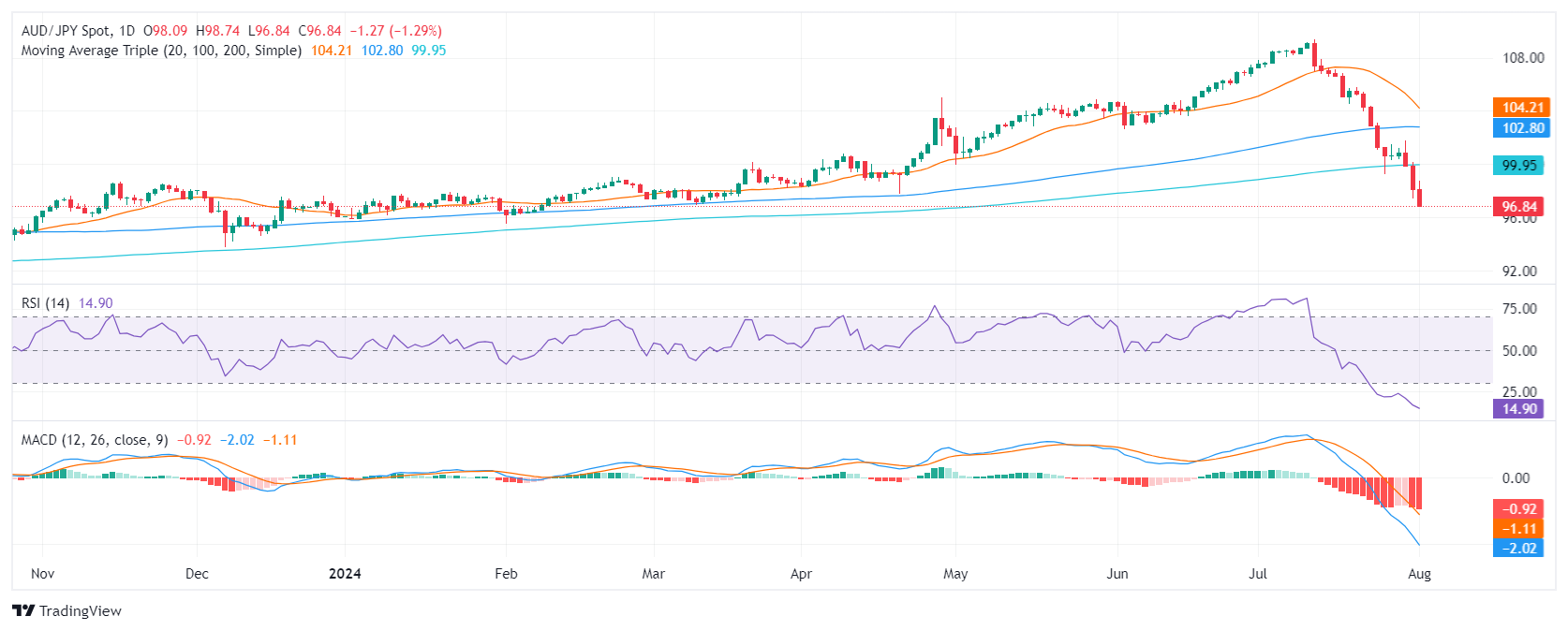Click the TradingView logo icon
The height and width of the screenshot is (631, 1568).
click(x=23, y=610)
